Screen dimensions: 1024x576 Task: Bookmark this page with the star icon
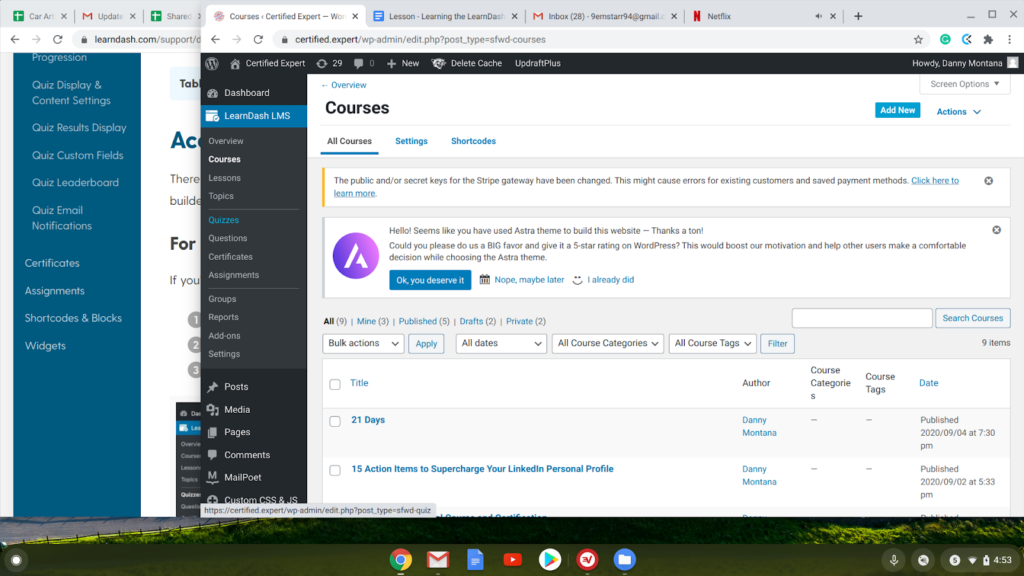click(x=918, y=39)
